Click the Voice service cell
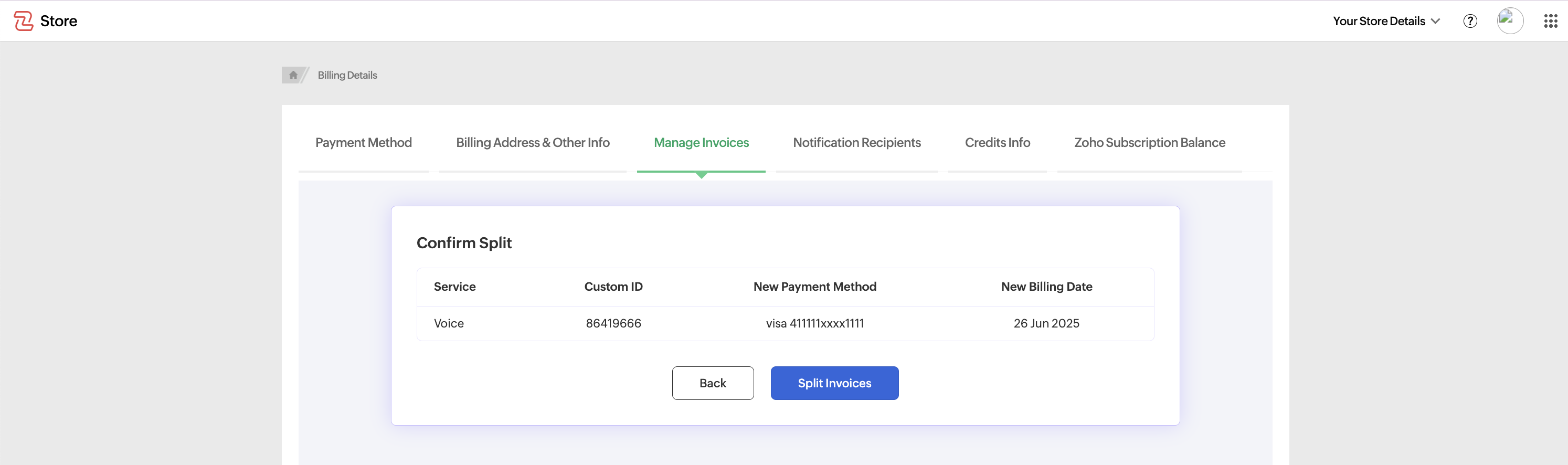Screen dimensions: 1568x465 pos(449,323)
